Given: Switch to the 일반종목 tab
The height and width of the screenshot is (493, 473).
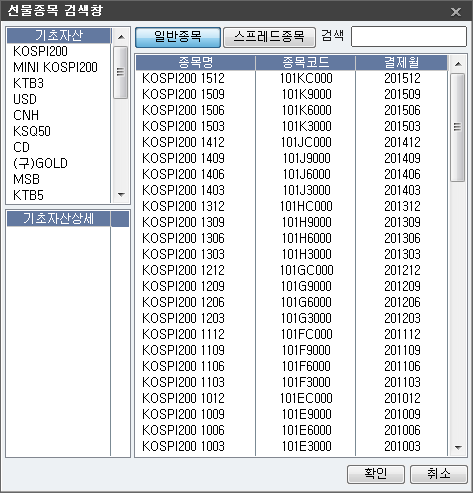Looking at the screenshot, I should click(178, 37).
